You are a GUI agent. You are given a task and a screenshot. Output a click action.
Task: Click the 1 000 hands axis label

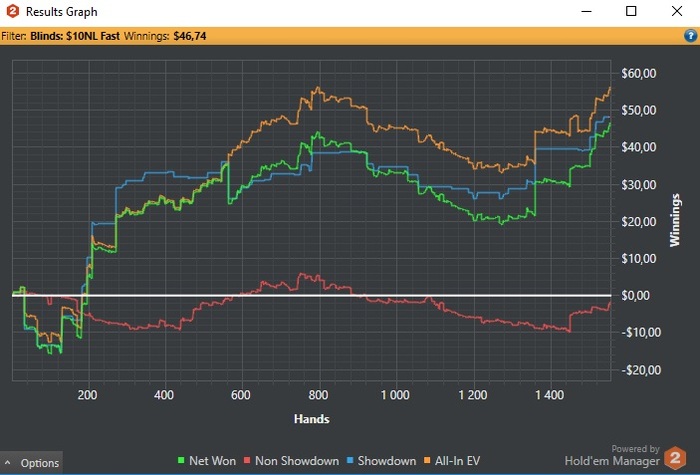(x=395, y=395)
